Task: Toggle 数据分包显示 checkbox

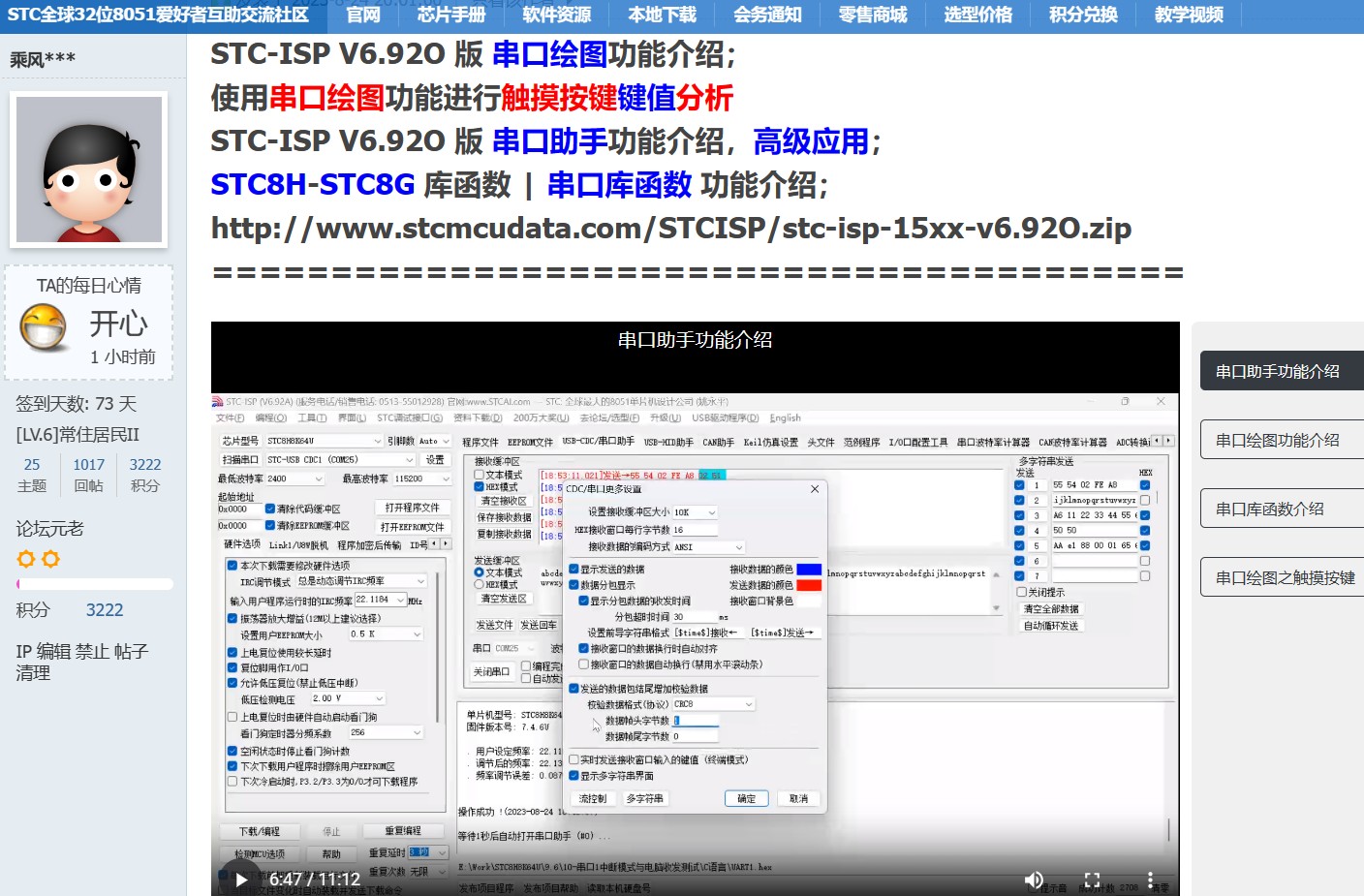Action: tap(574, 585)
